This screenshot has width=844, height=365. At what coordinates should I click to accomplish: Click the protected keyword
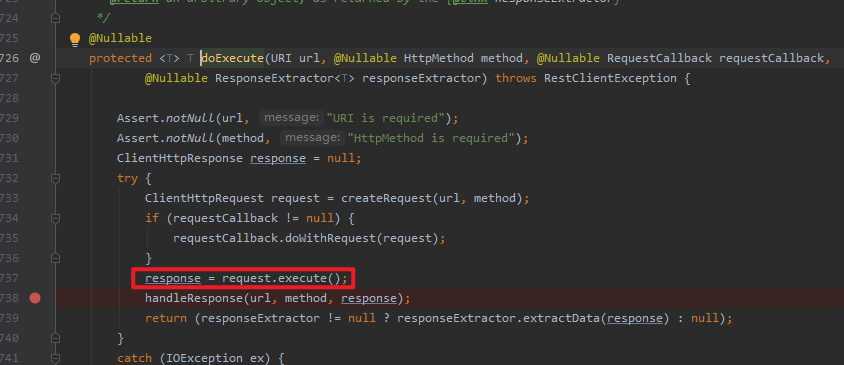(x=121, y=58)
